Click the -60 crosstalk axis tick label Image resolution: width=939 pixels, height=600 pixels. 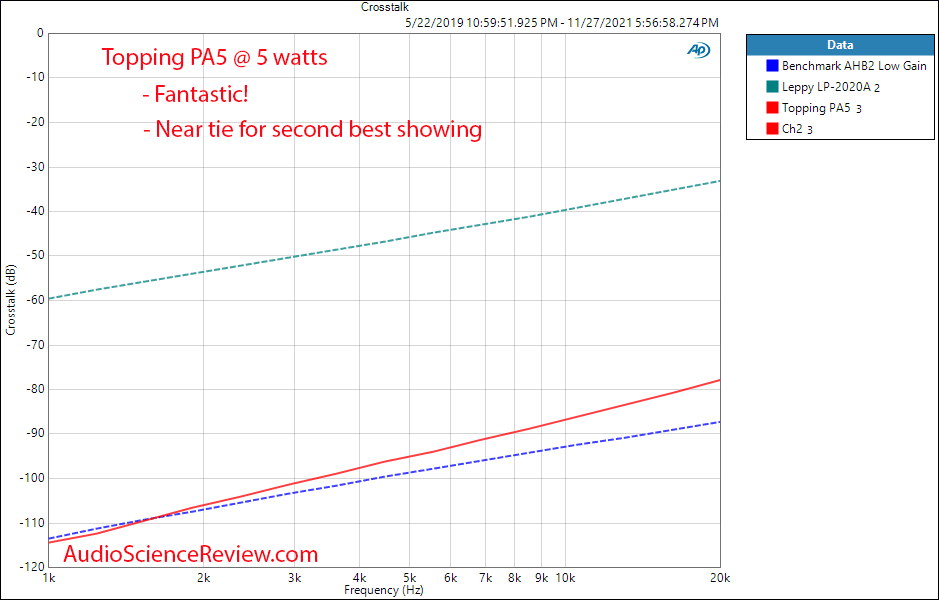click(x=34, y=300)
